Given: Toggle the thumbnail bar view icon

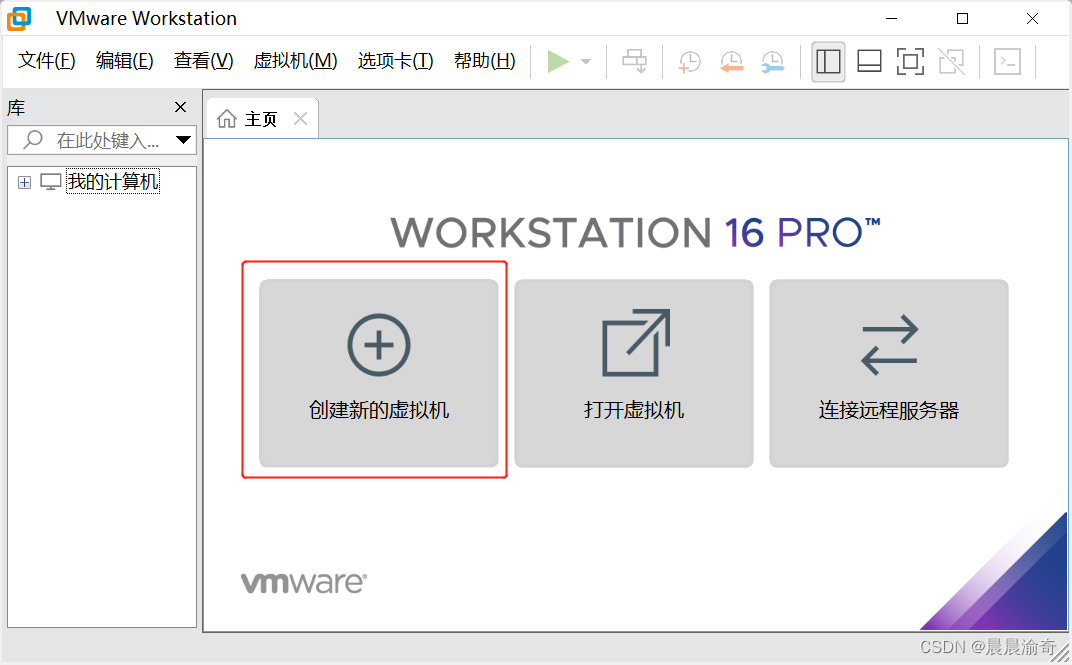Looking at the screenshot, I should pos(869,62).
